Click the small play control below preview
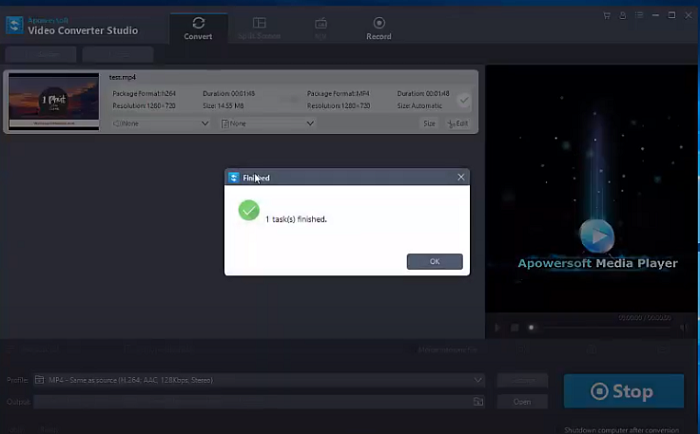Image resolution: width=700 pixels, height=434 pixels. click(x=497, y=328)
